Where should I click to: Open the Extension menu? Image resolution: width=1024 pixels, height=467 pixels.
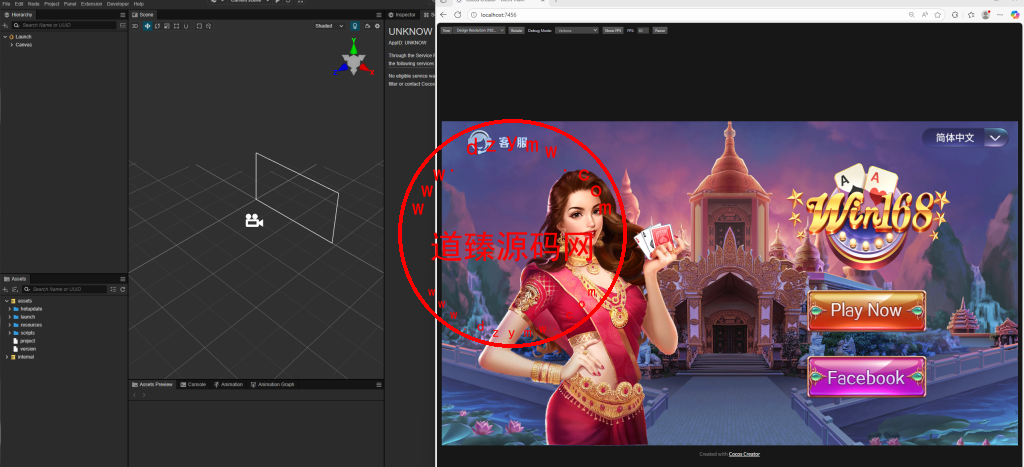tap(91, 3)
